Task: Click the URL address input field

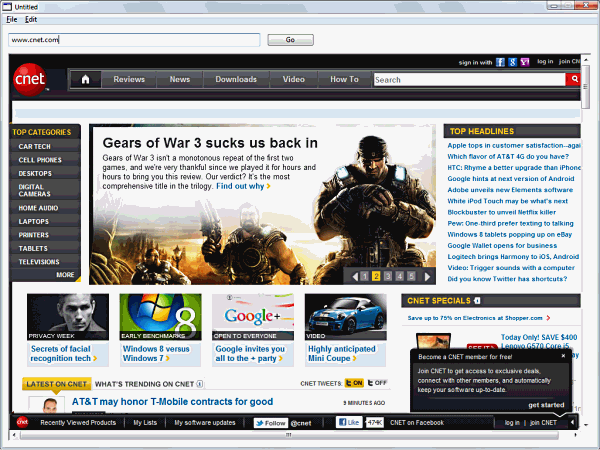Action: pyautogui.click(x=134, y=40)
